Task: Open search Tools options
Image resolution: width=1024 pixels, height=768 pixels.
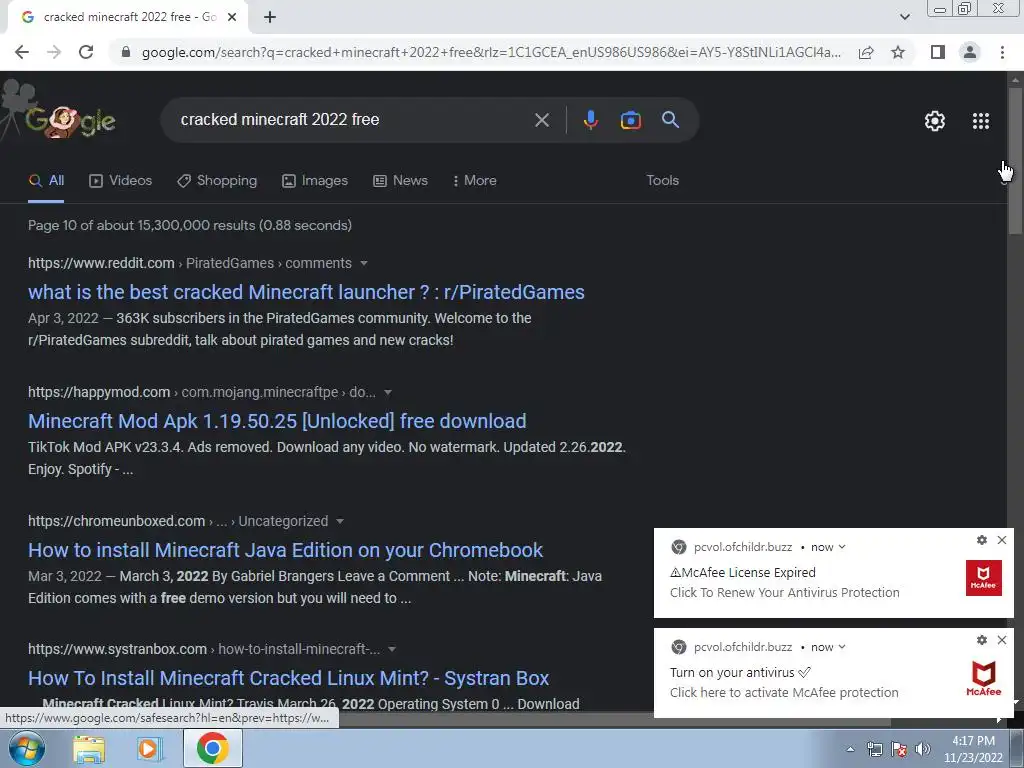Action: (662, 181)
